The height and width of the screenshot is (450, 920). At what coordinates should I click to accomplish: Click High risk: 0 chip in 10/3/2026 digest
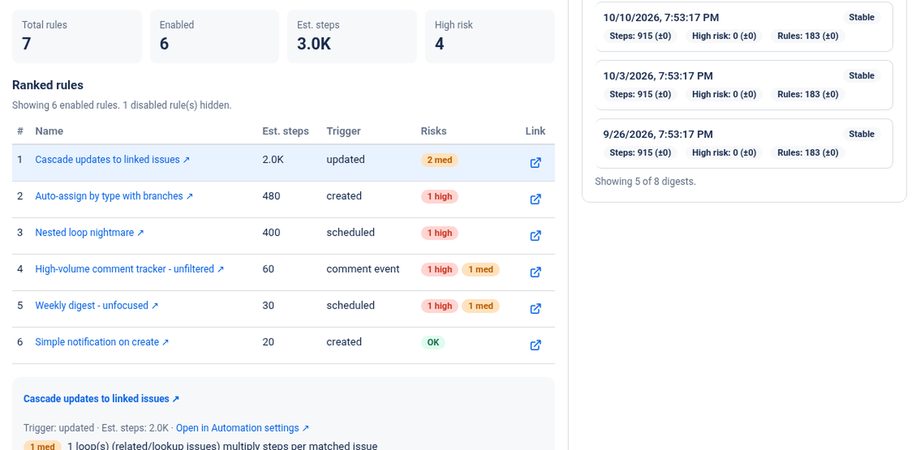point(724,94)
